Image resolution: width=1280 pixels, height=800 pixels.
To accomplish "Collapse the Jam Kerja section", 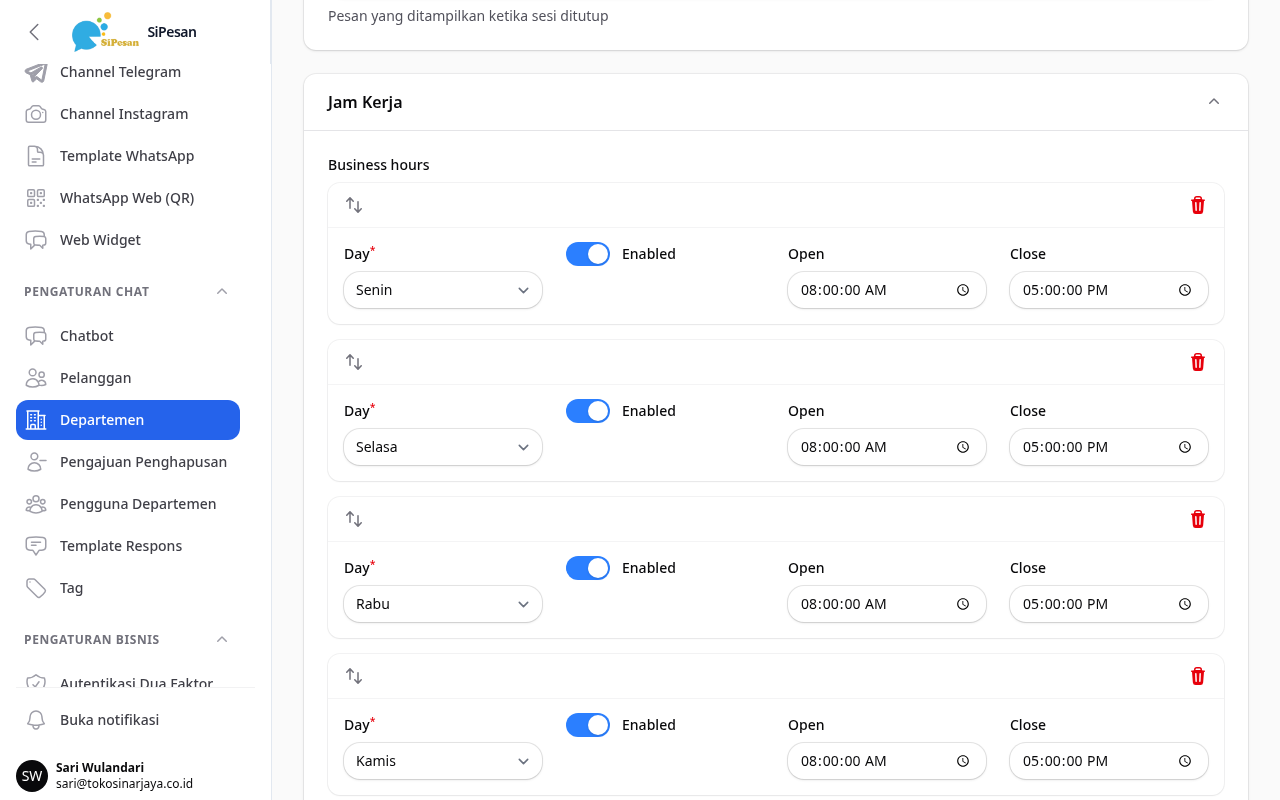I will point(1214,102).
